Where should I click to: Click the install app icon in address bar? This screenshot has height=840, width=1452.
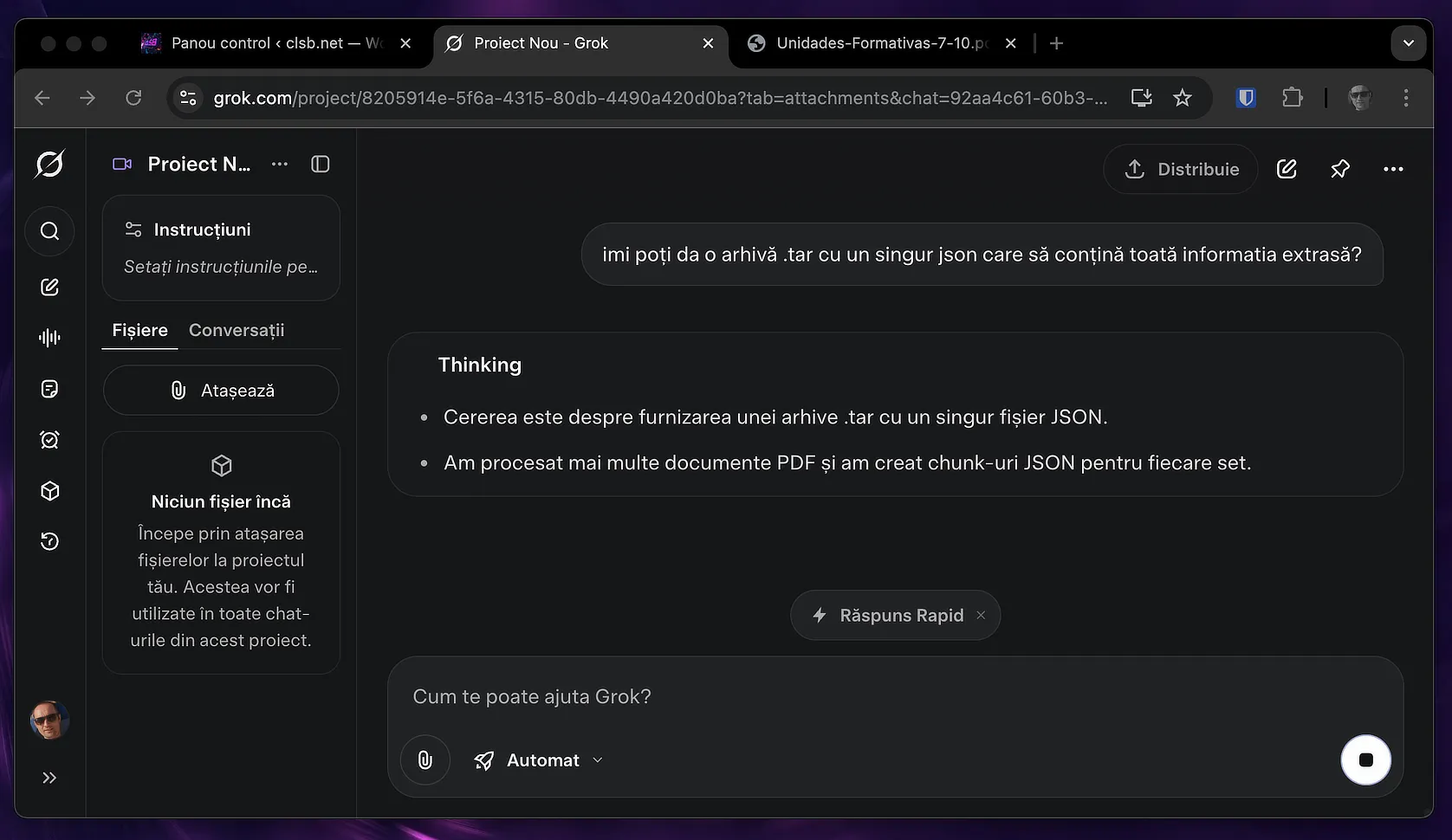tap(1142, 98)
